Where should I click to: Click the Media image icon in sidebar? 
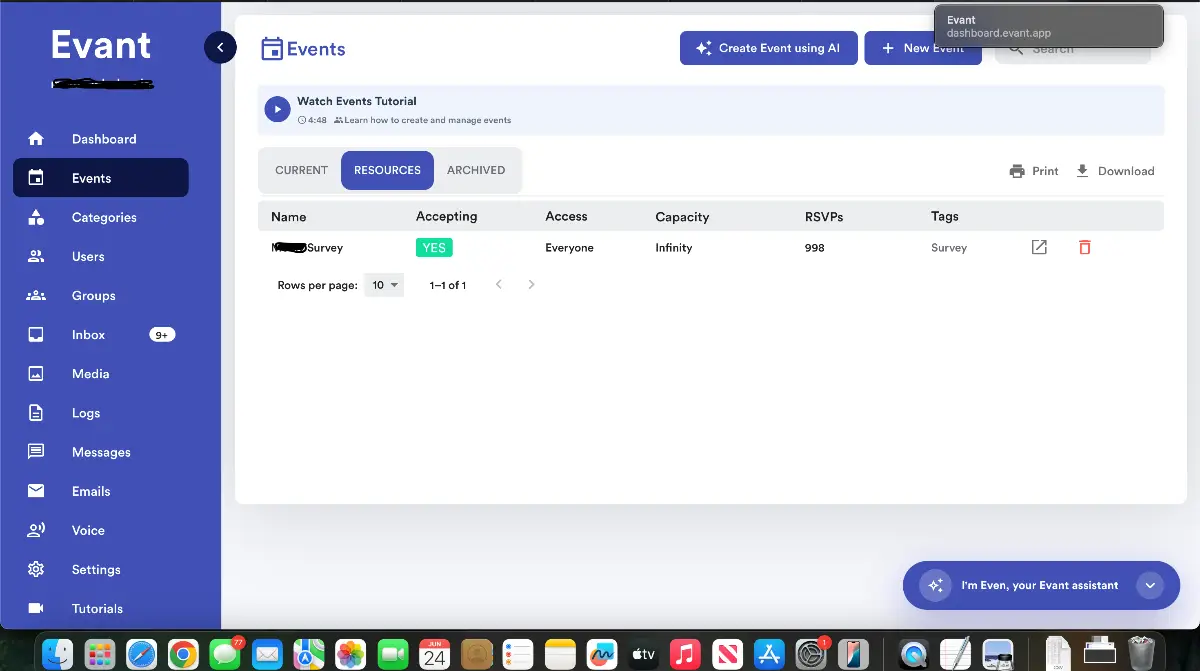[x=36, y=373]
